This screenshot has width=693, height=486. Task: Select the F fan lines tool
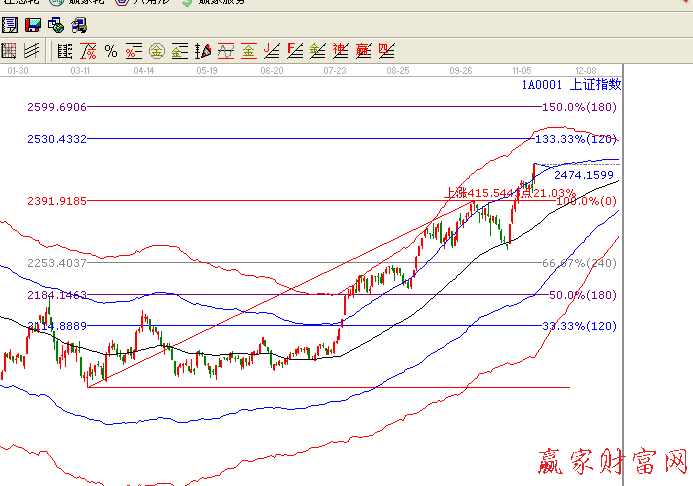[294, 51]
